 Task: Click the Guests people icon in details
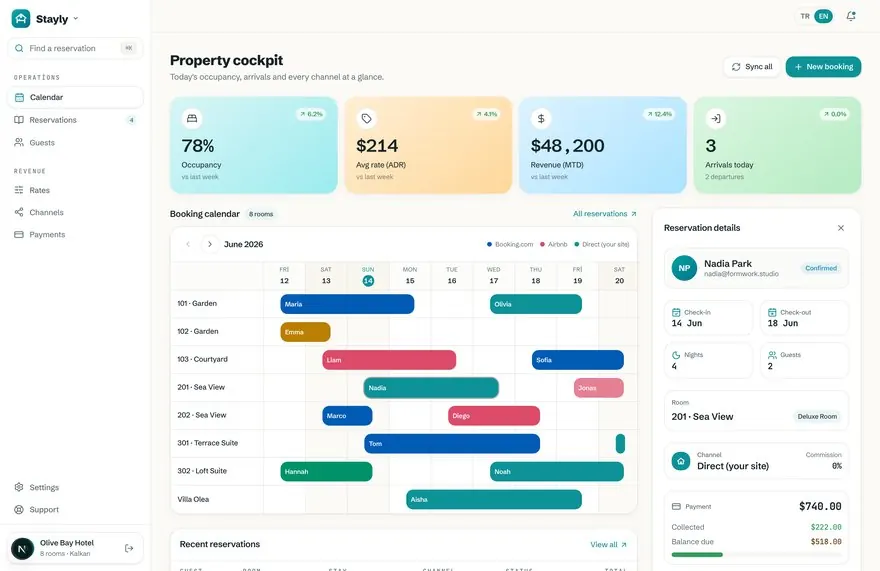[772, 355]
